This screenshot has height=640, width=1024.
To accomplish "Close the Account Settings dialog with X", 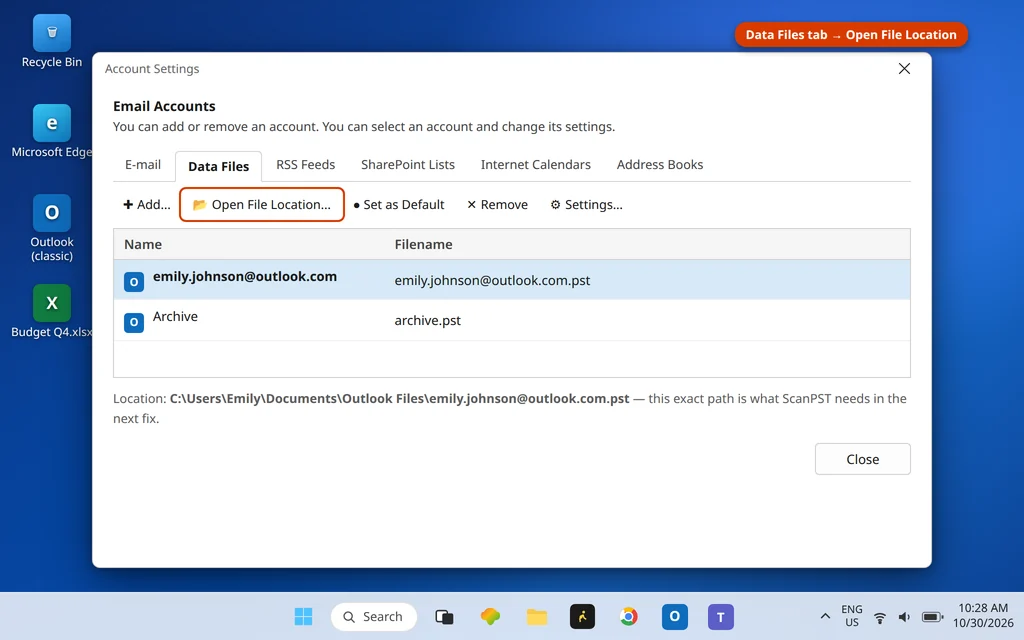I will click(x=904, y=69).
